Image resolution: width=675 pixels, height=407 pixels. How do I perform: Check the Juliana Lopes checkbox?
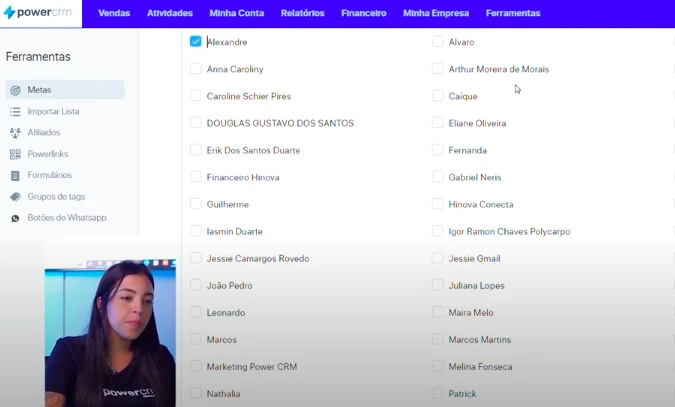coord(437,285)
